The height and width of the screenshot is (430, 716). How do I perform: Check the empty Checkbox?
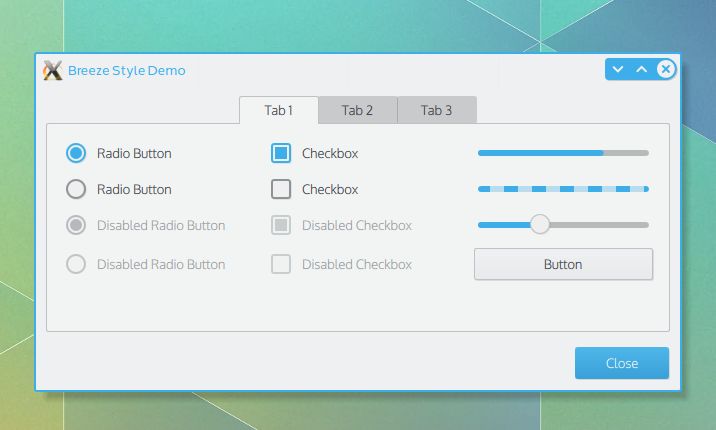click(x=281, y=189)
